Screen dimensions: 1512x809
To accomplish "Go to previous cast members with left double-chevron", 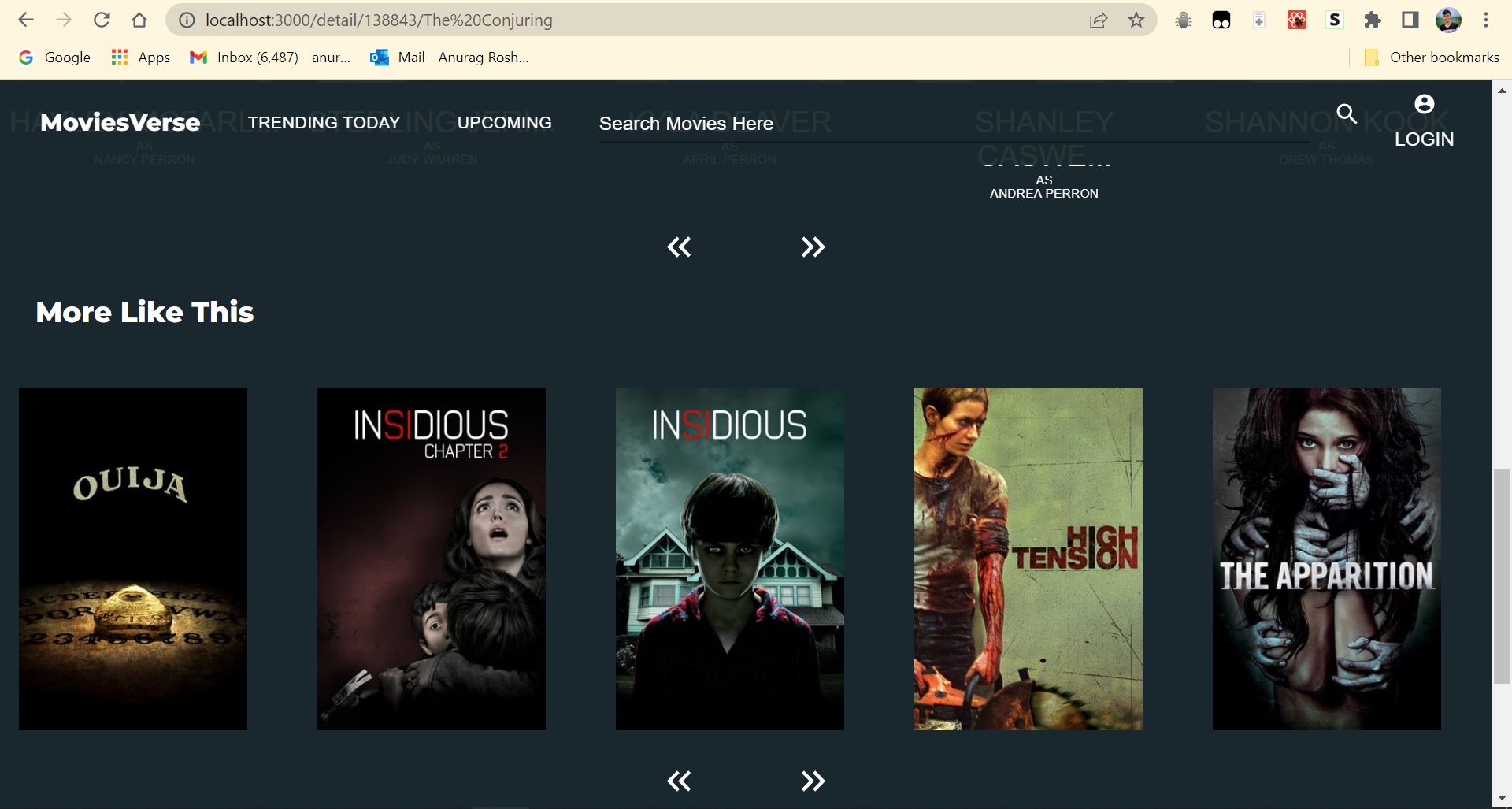I will coord(679,247).
